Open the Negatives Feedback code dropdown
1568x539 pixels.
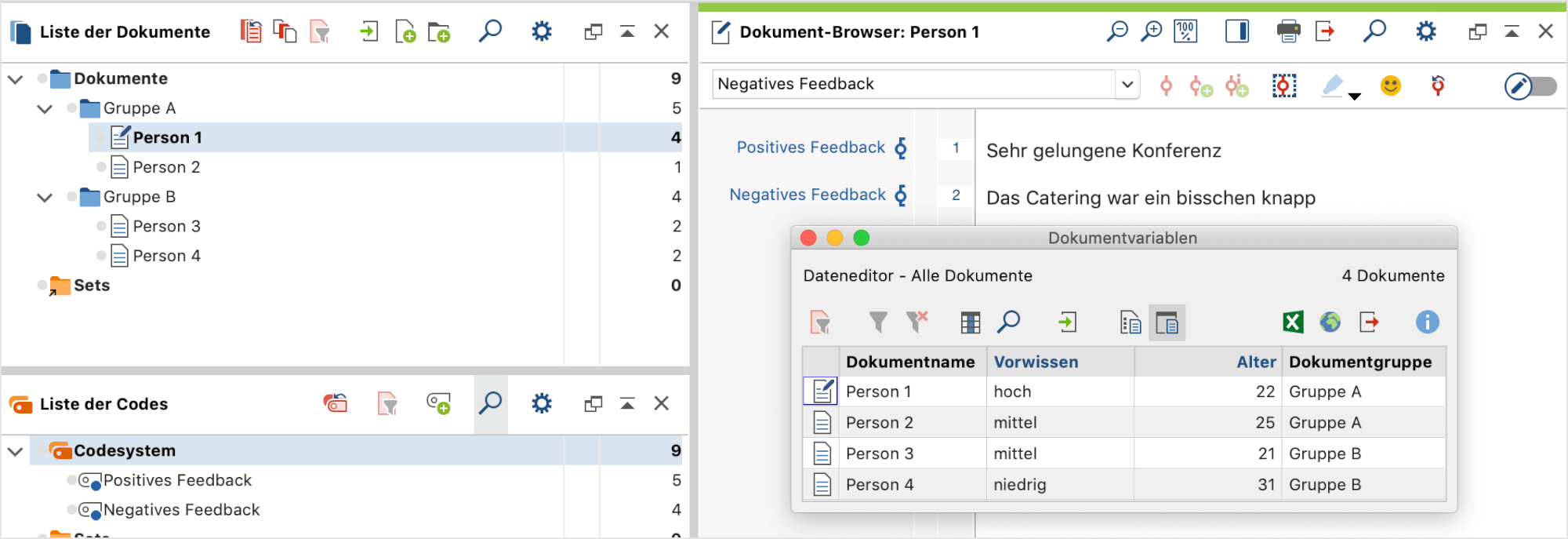[x=1127, y=84]
